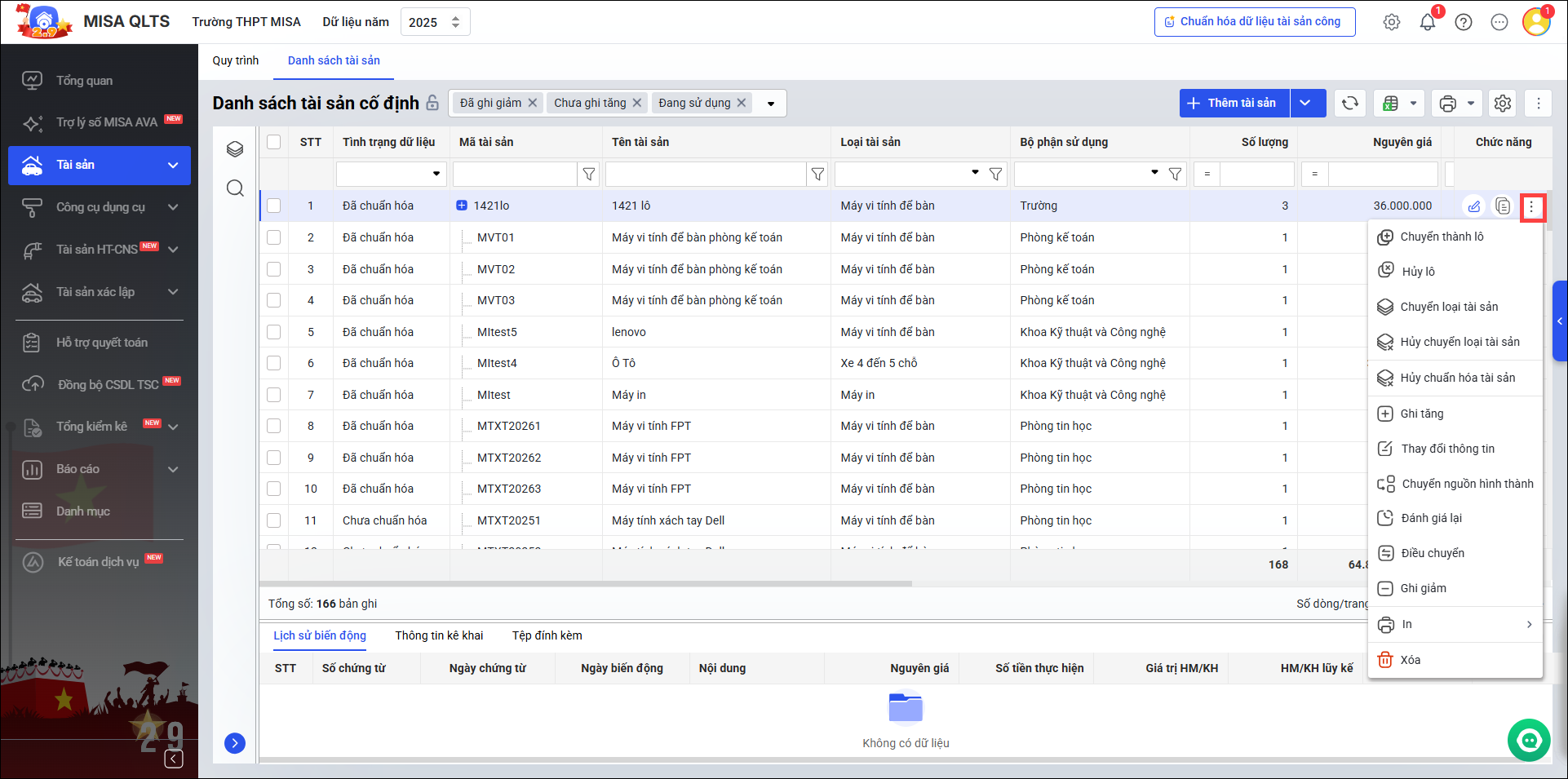
Task: Tick the checkbox for row 2 MVT01
Action: [274, 237]
